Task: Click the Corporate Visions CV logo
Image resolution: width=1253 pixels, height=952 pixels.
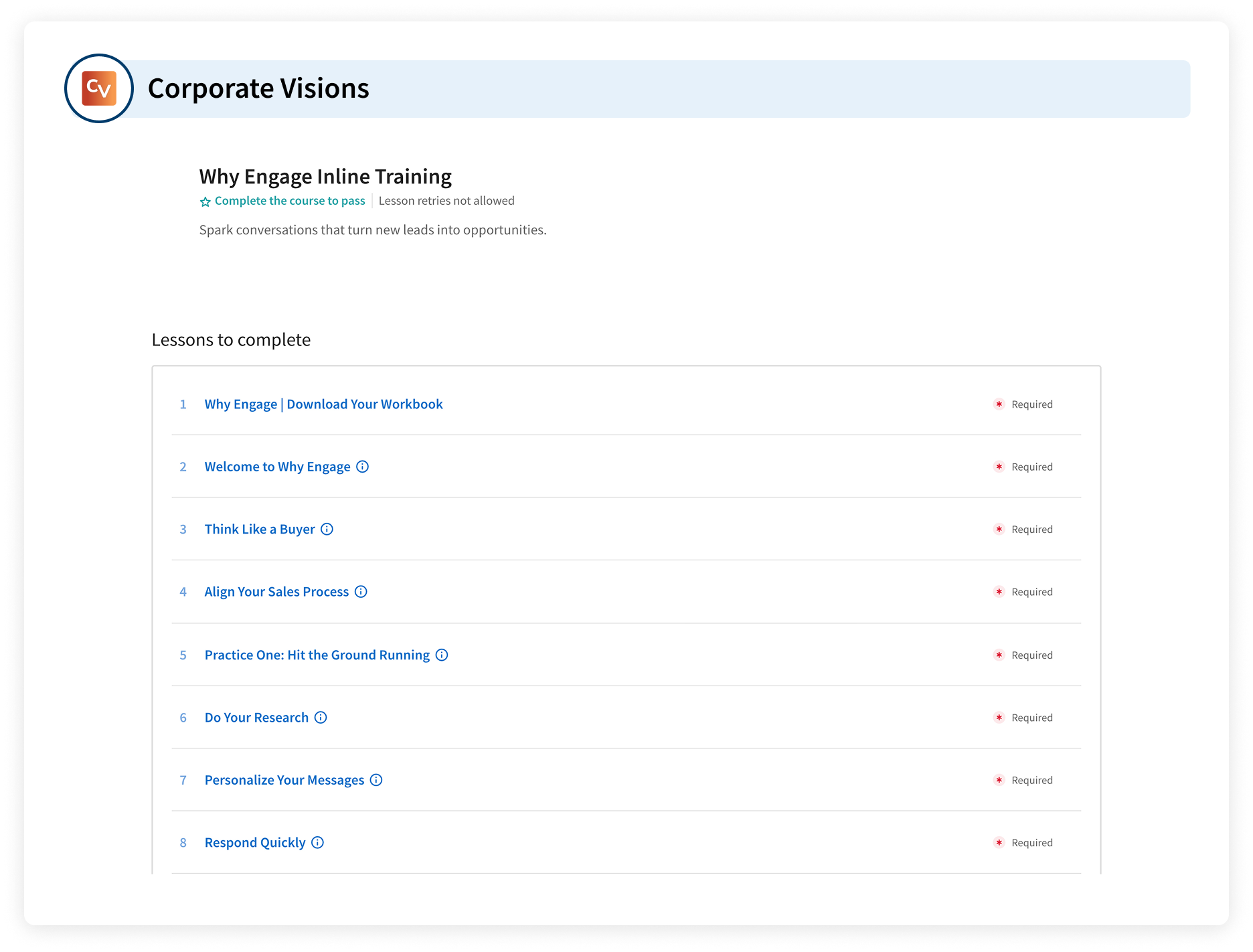Action: (99, 88)
